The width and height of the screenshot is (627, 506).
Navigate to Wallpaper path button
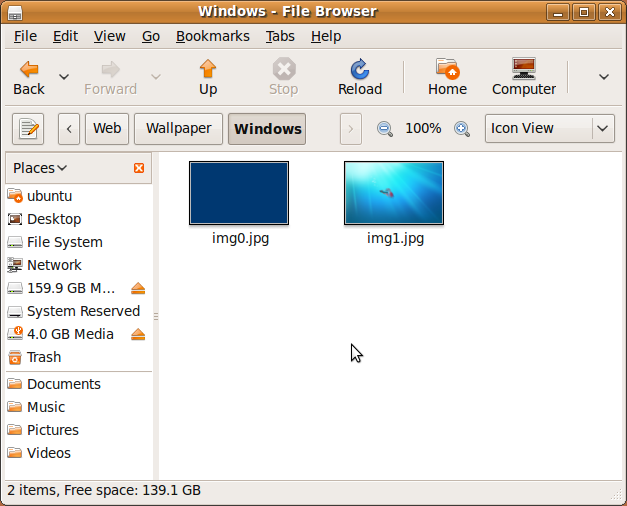click(178, 129)
